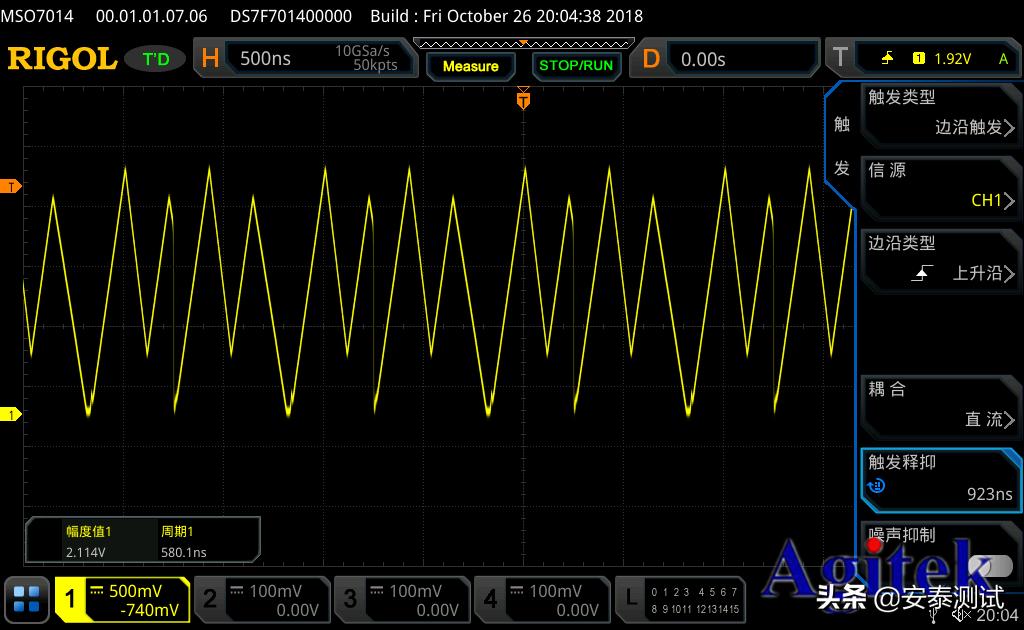
Task: Open the trigger T 1.92V info panel
Action: pyautogui.click(x=920, y=59)
